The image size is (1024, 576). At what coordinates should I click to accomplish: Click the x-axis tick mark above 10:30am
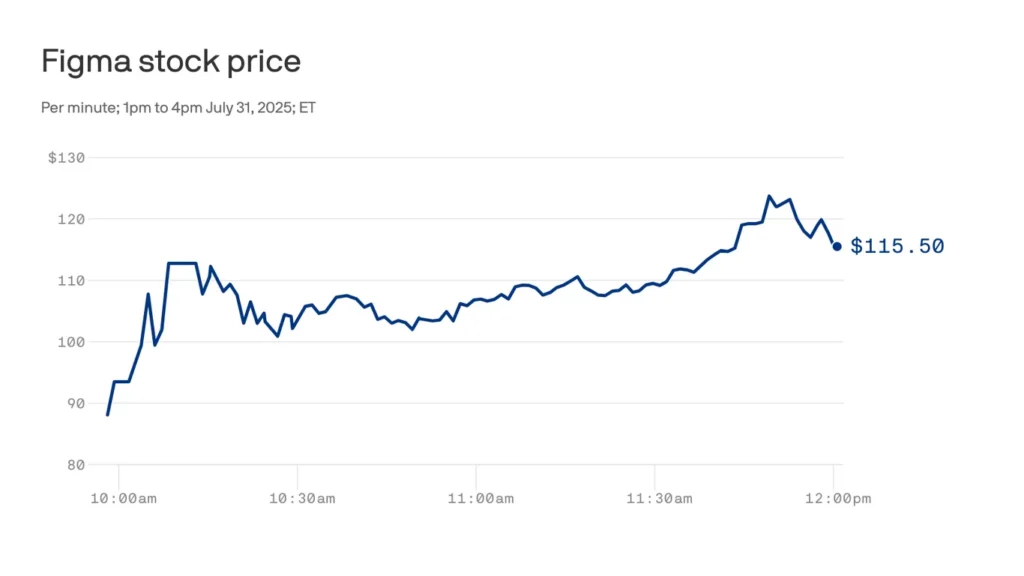point(297,469)
